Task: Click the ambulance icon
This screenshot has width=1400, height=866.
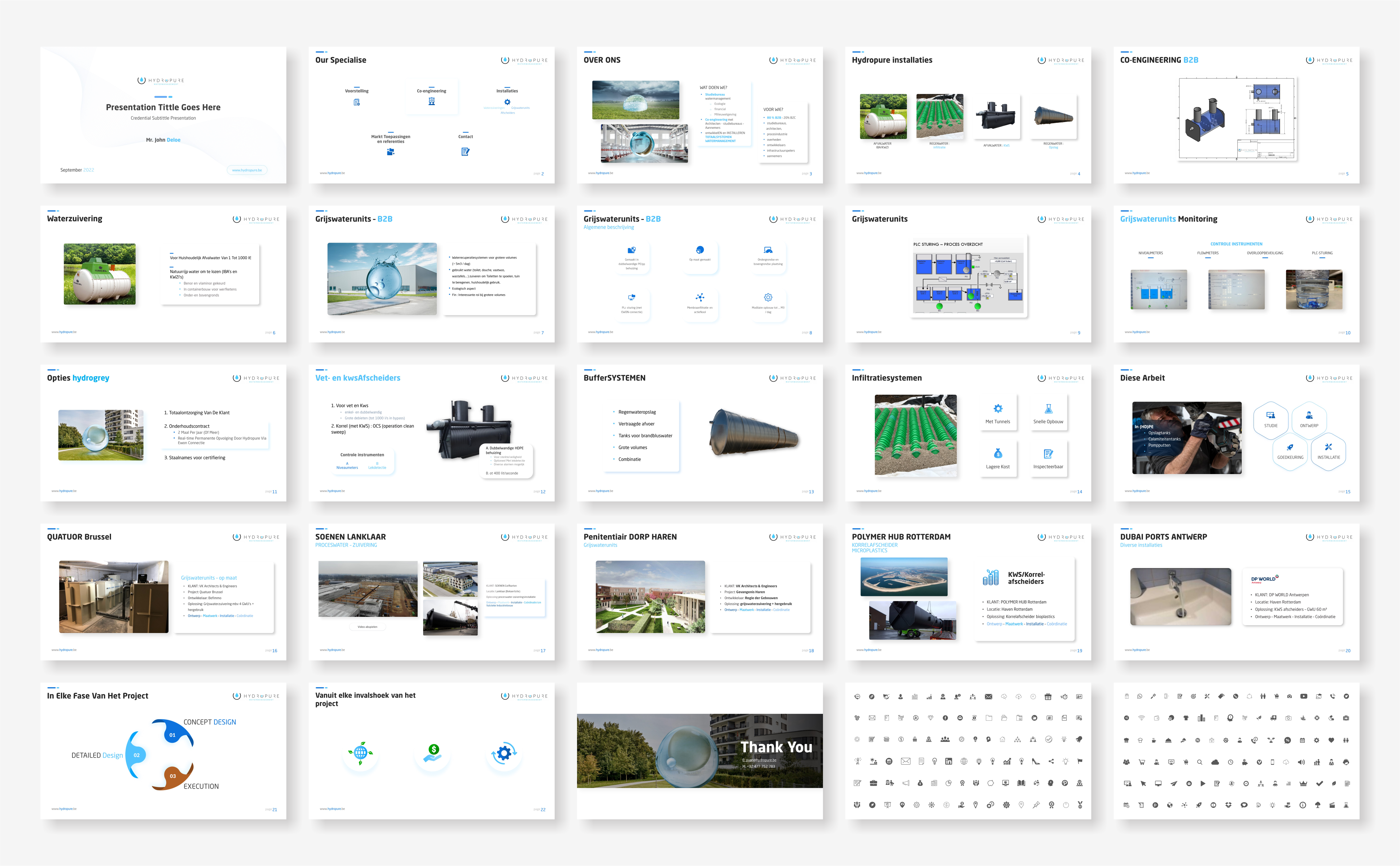Action: (1273, 718)
